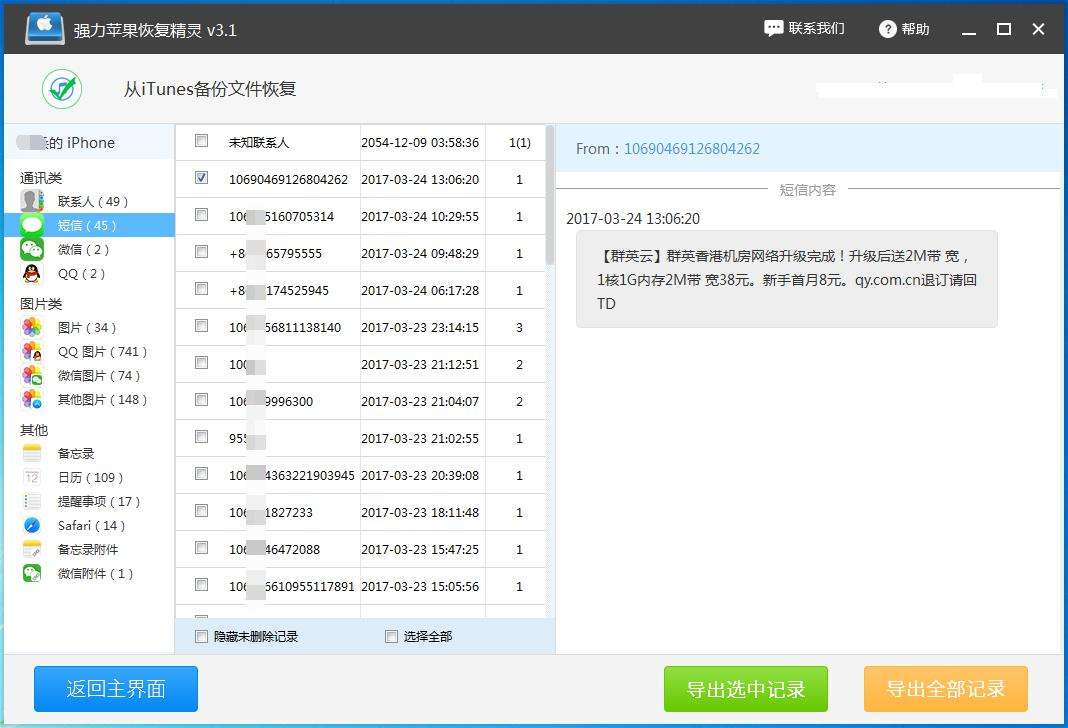Screen dimensions: 1068x728
Task: Open the 联系人 (Contacts) category
Action: coord(62,199)
